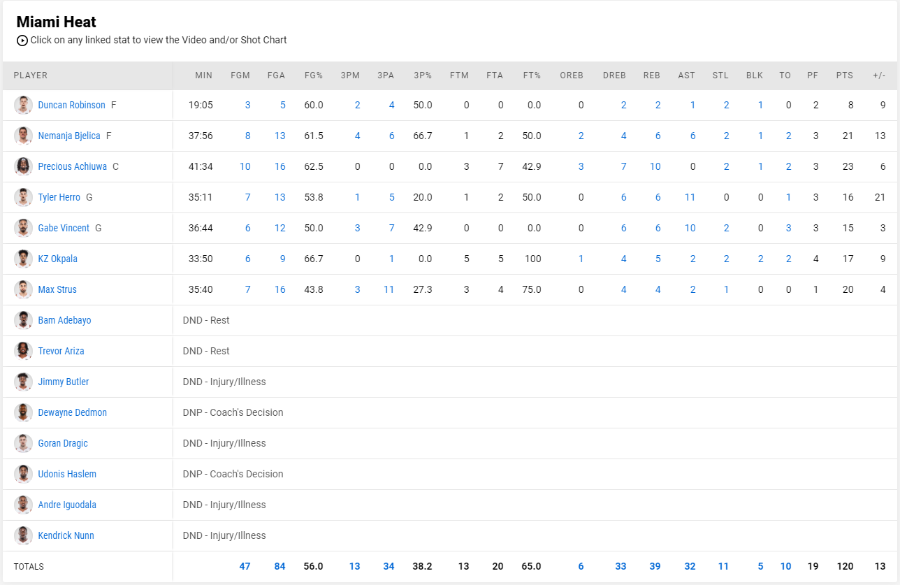
Task: Open Trevor Ariza's player page
Action: [61, 351]
